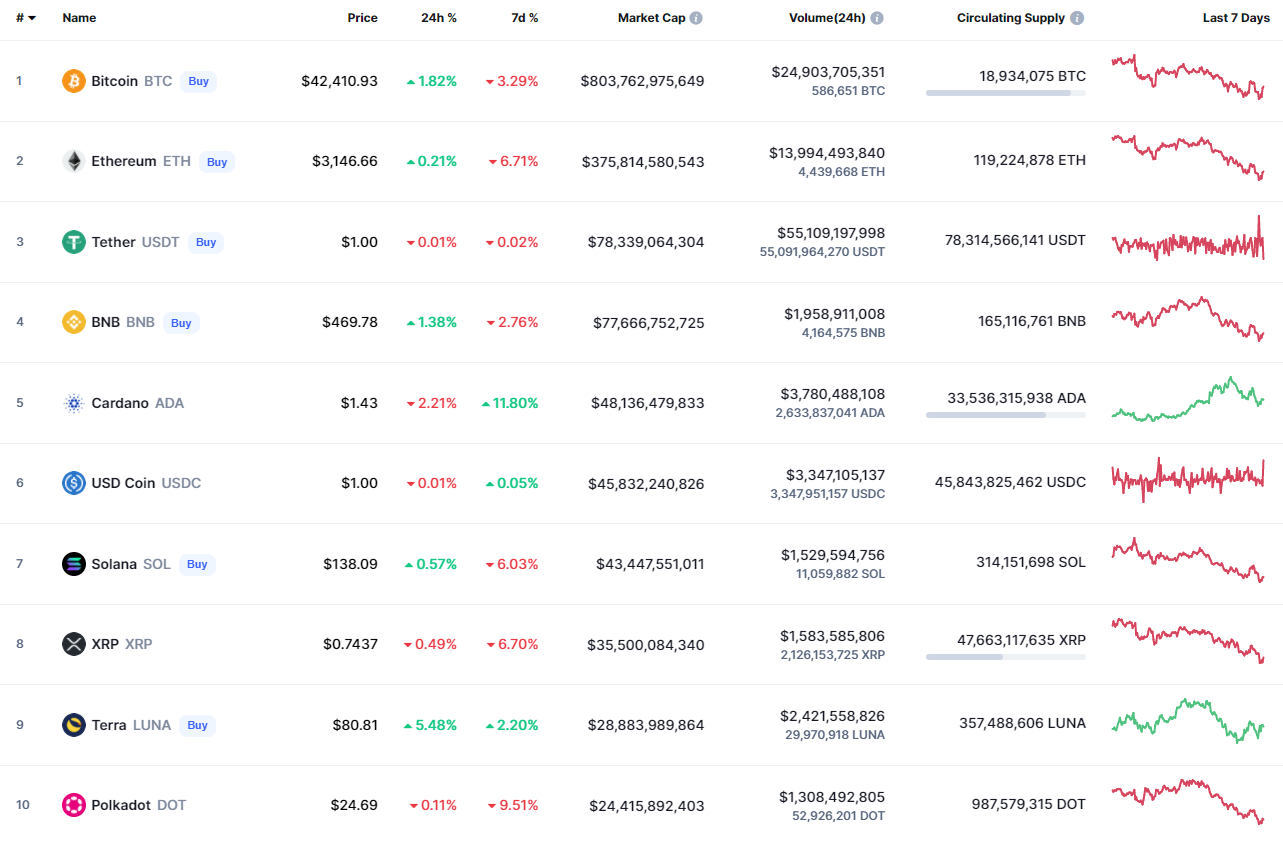Open Polkadot's 7-day price chart
The image size is (1283, 842).
[1188, 801]
